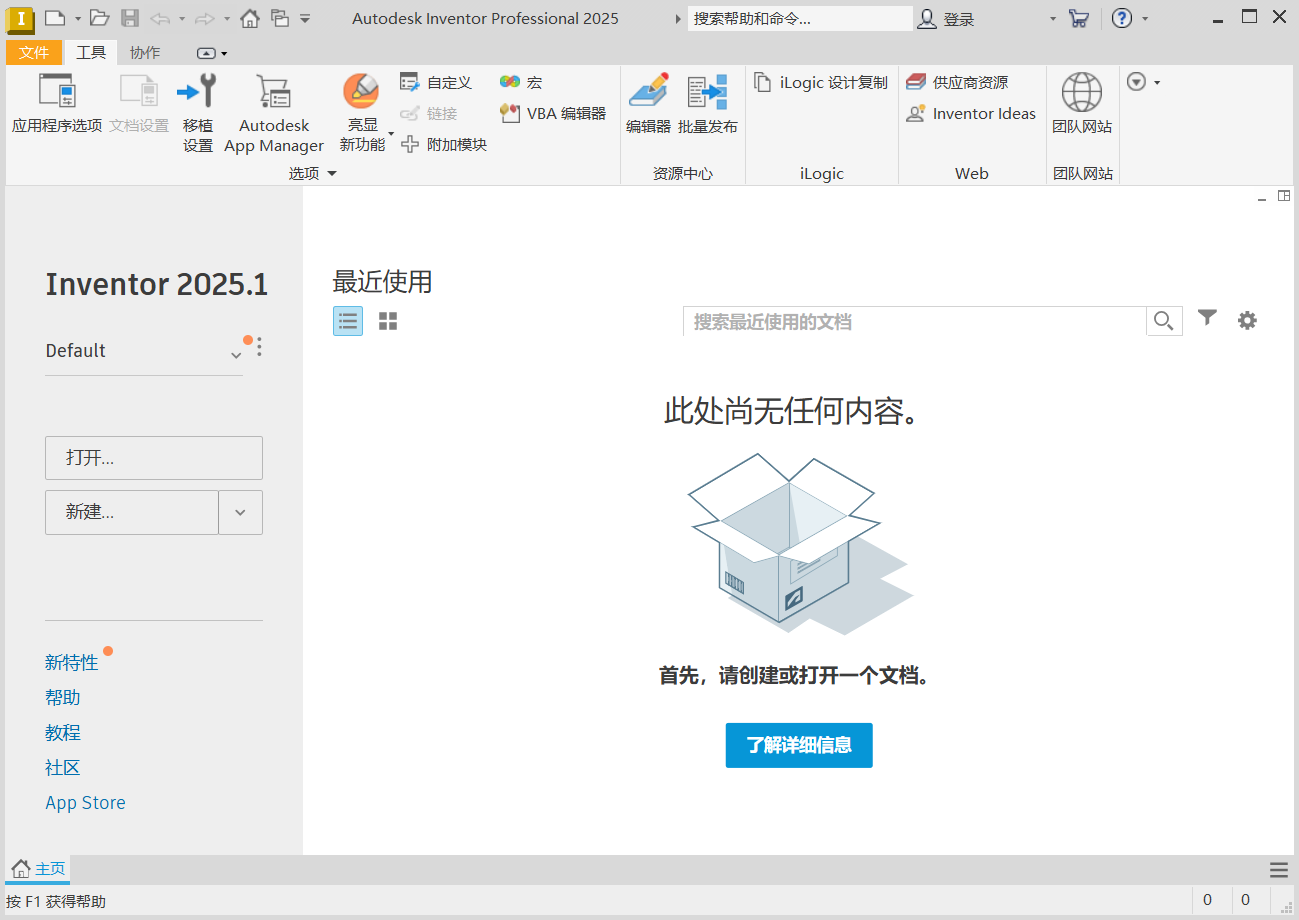Open dropdown next to New file icon
The image size is (1299, 920).
pyautogui.click(x=77, y=18)
